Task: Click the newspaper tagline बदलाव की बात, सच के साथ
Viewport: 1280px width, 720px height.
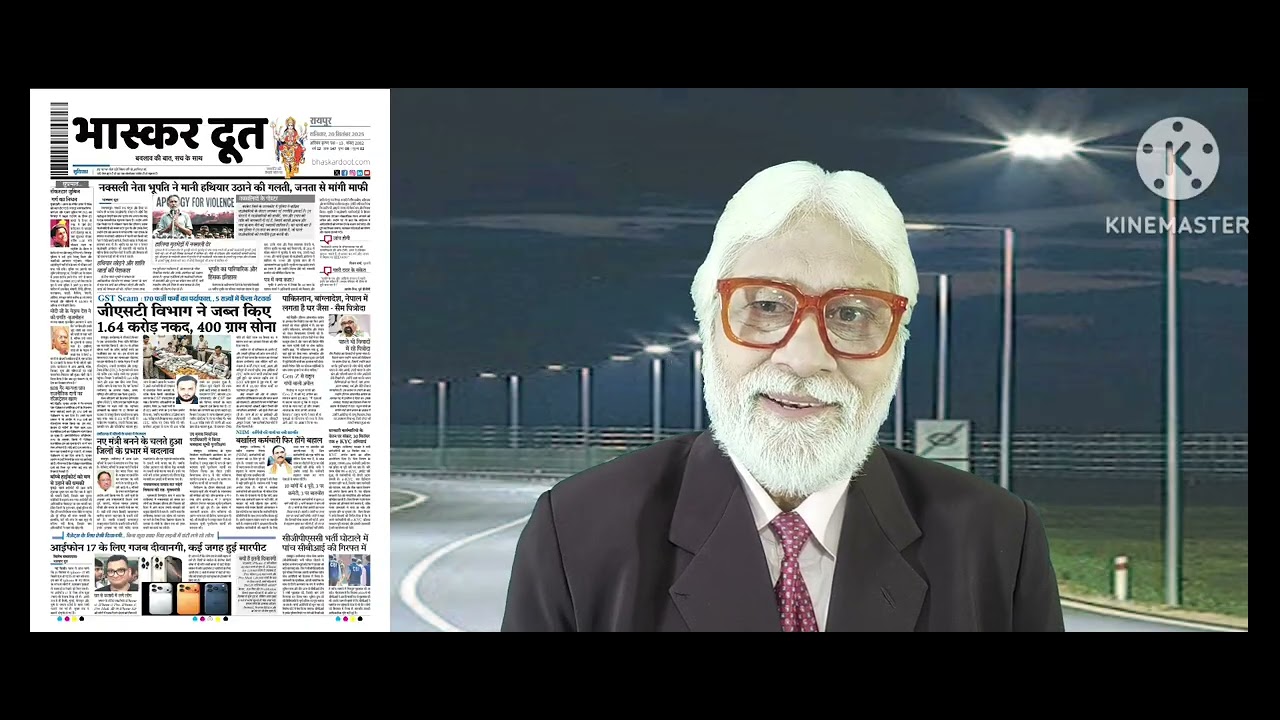Action: coord(170,158)
